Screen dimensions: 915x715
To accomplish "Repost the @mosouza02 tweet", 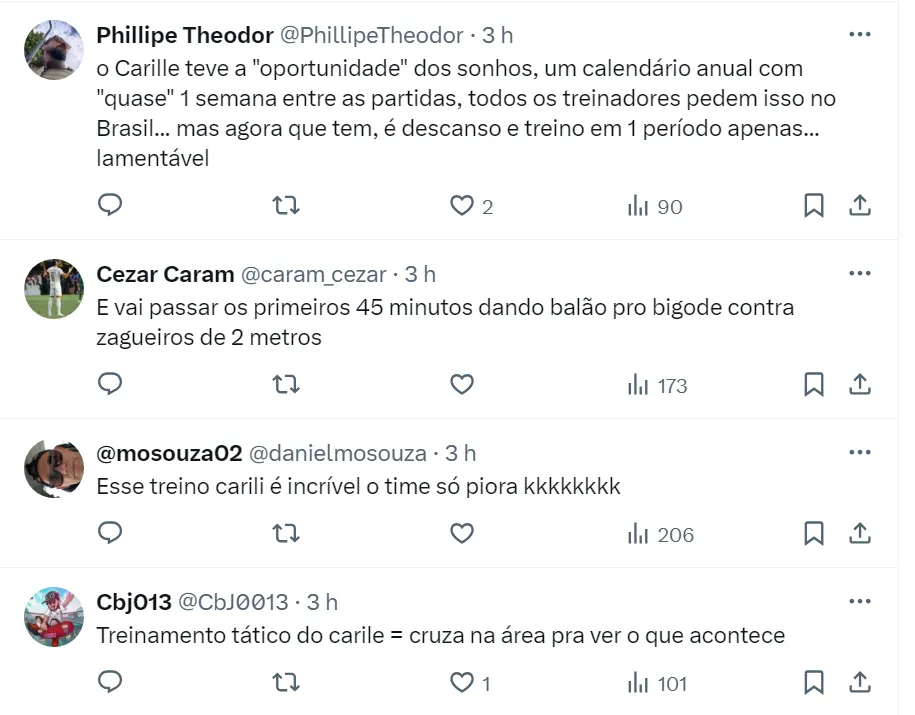I will click(x=286, y=534).
